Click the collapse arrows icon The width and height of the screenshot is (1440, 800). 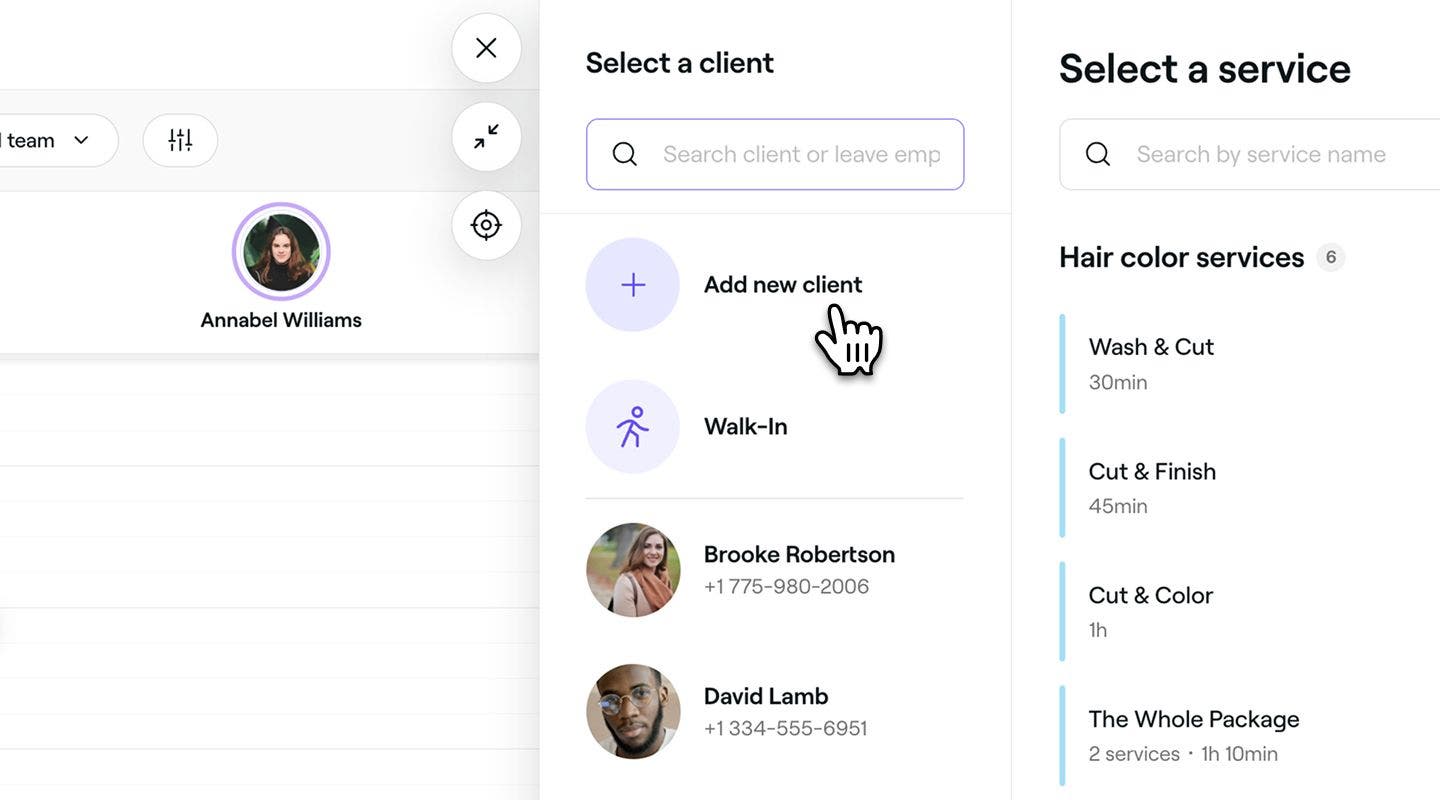tap(486, 137)
